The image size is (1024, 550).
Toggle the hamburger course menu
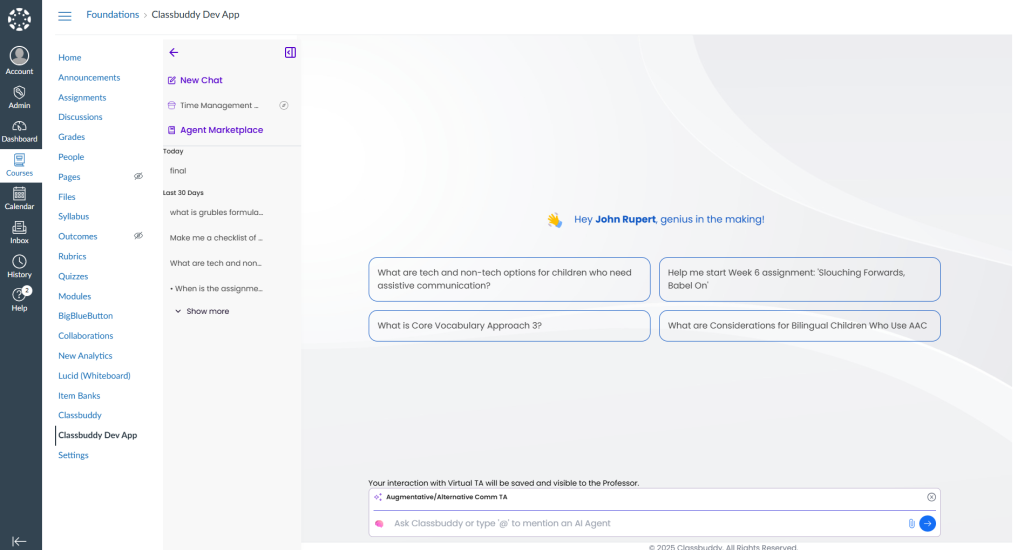click(65, 15)
